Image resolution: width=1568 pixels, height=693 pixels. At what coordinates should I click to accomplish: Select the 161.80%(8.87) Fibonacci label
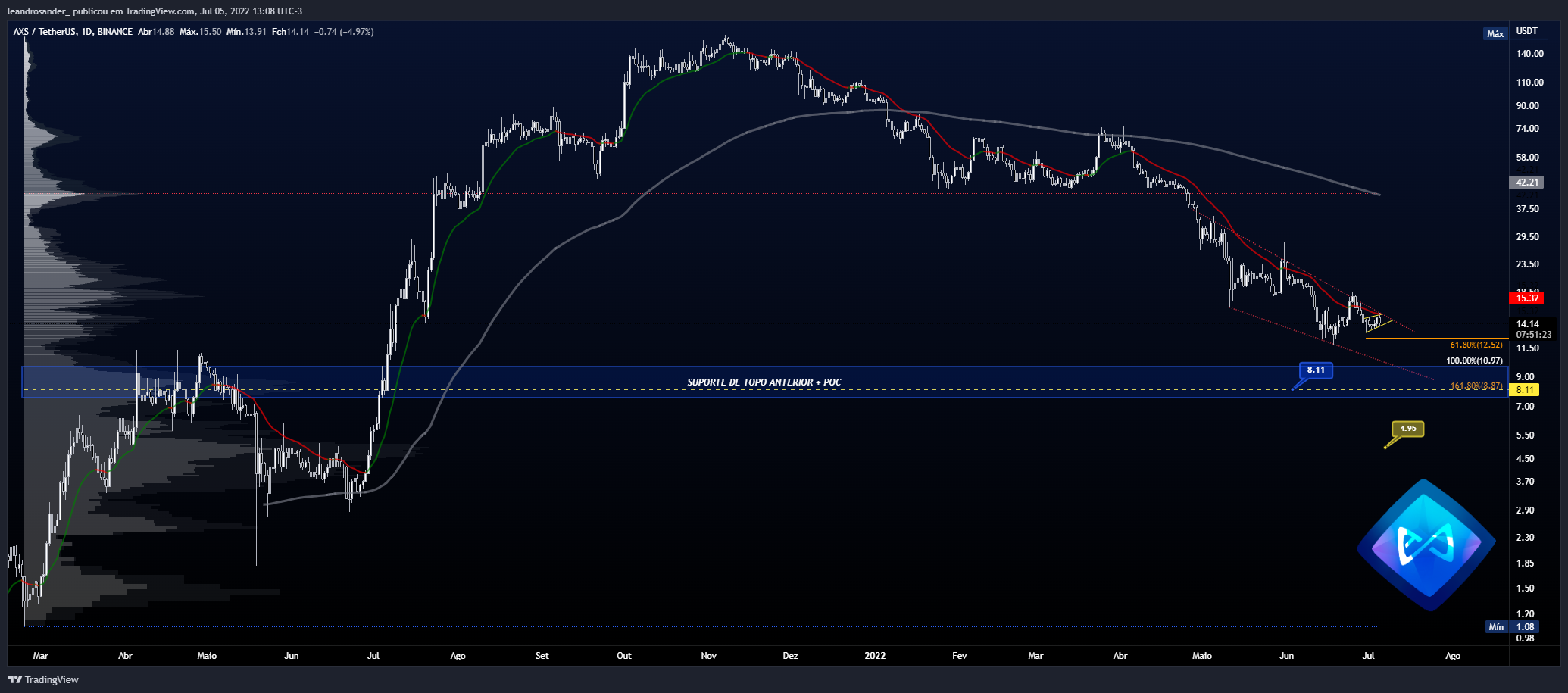(1476, 386)
